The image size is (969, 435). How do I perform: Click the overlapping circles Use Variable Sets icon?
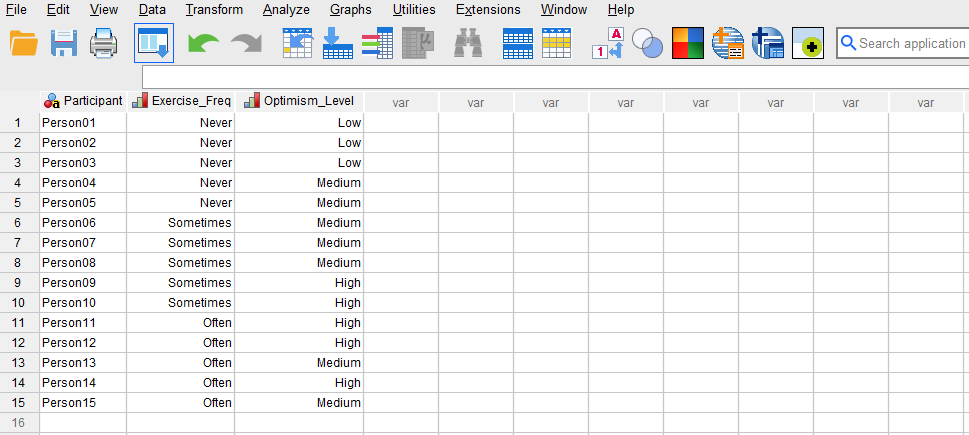coord(648,43)
